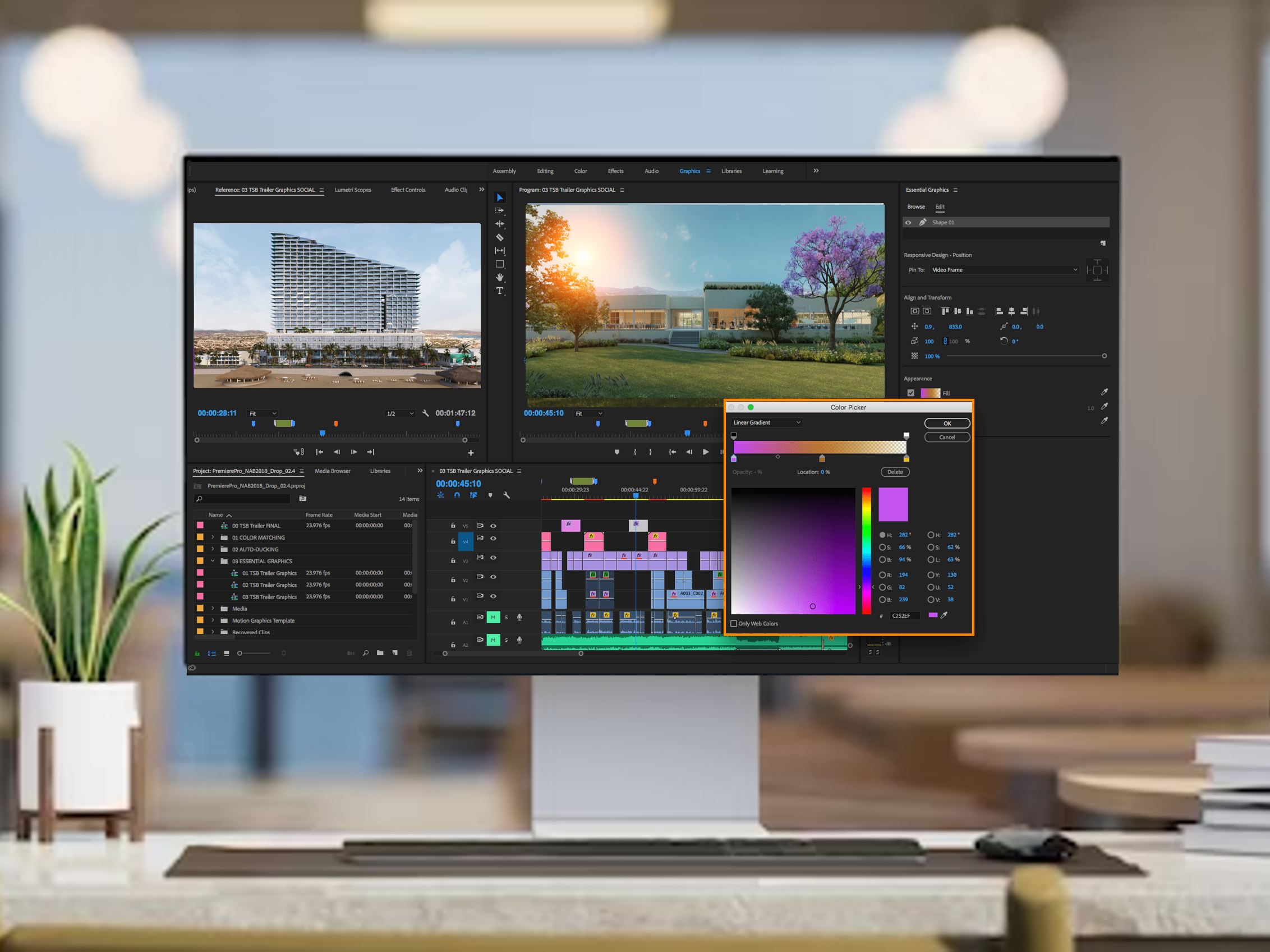
Task: Select the Razor tool in toolbar
Action: coord(499,238)
